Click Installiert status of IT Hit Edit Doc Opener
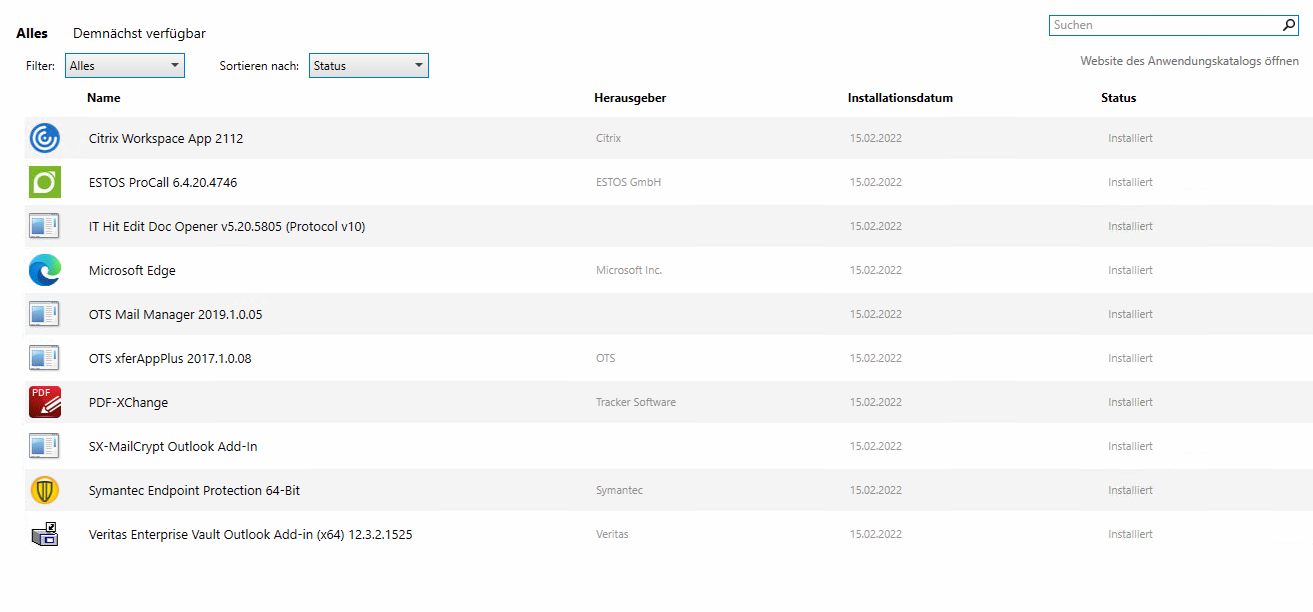This screenshot has height=612, width=1313. pyautogui.click(x=1130, y=226)
